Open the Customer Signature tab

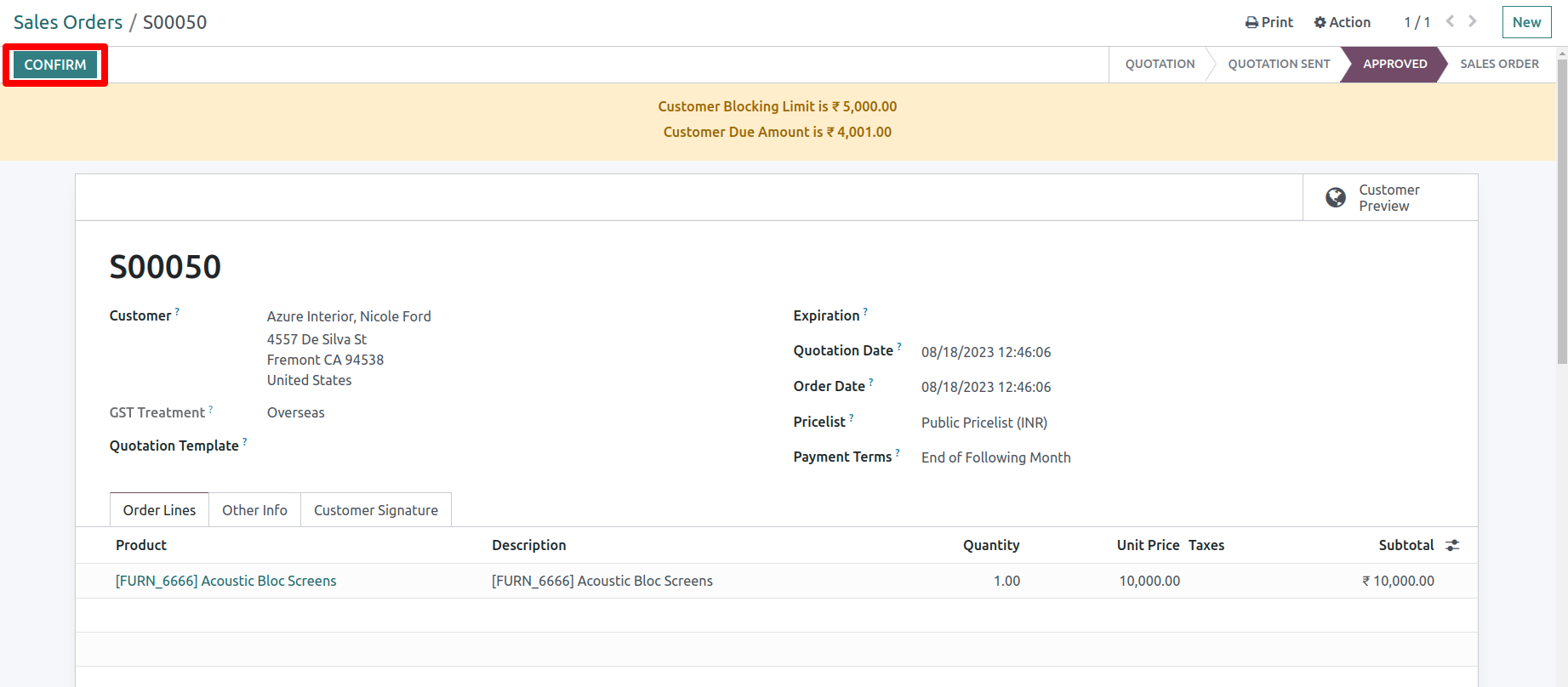376,510
